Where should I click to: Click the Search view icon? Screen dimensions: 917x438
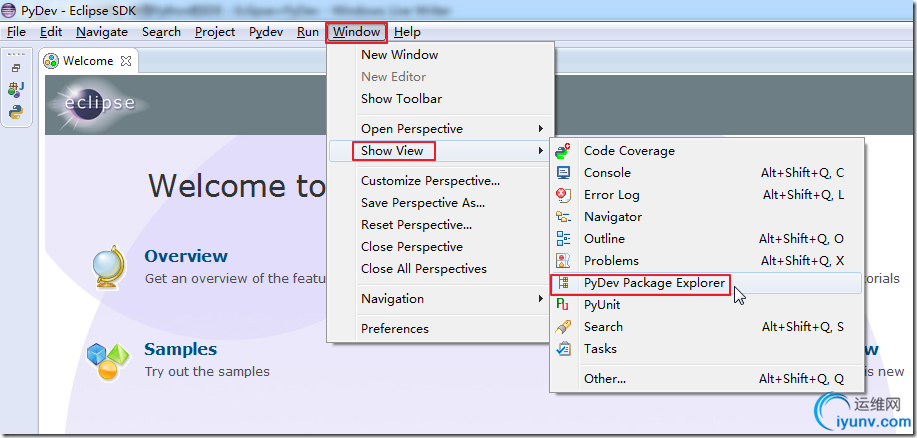563,327
